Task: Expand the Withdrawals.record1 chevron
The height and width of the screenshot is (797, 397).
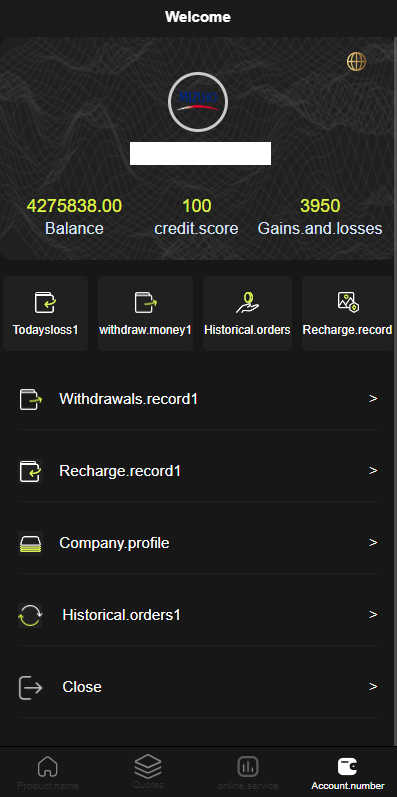Action: (x=373, y=399)
